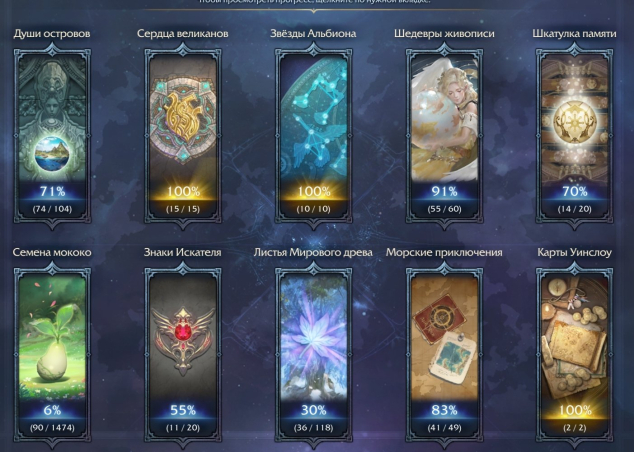Select the mokoko seed sprout card

pyautogui.click(x=52, y=354)
